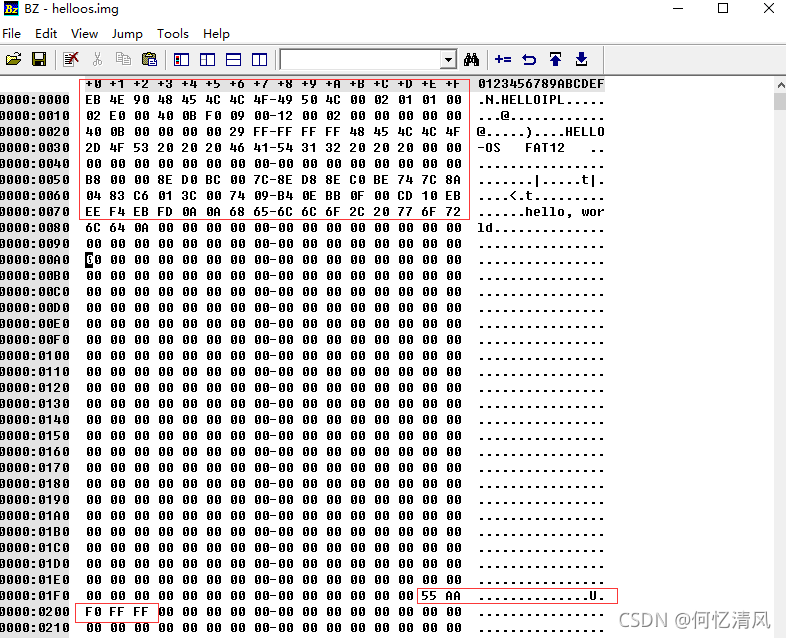Click ASCII text '-OS FAT12'
This screenshot has height=638, width=786.
click(x=521, y=148)
